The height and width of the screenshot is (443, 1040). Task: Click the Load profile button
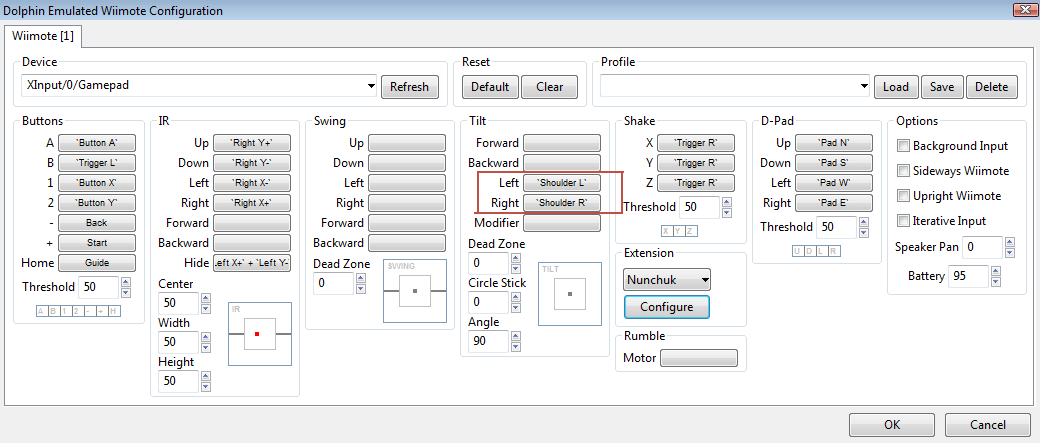pyautogui.click(x=895, y=86)
